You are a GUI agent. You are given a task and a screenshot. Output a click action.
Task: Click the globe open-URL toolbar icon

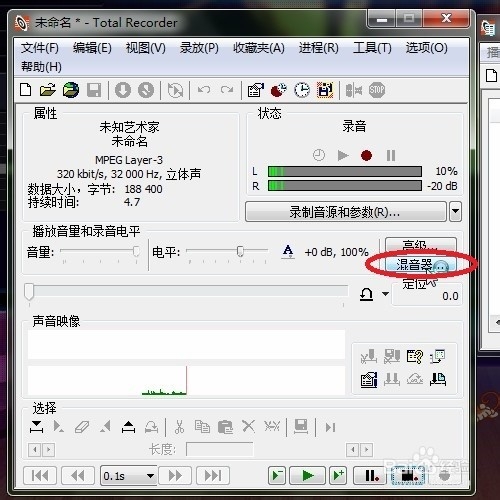pos(71,90)
